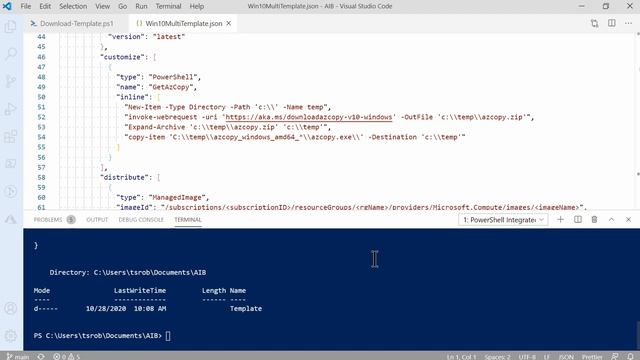Screen dimensions: 640x360
Task: Split the terminal panel
Action: click(578, 220)
